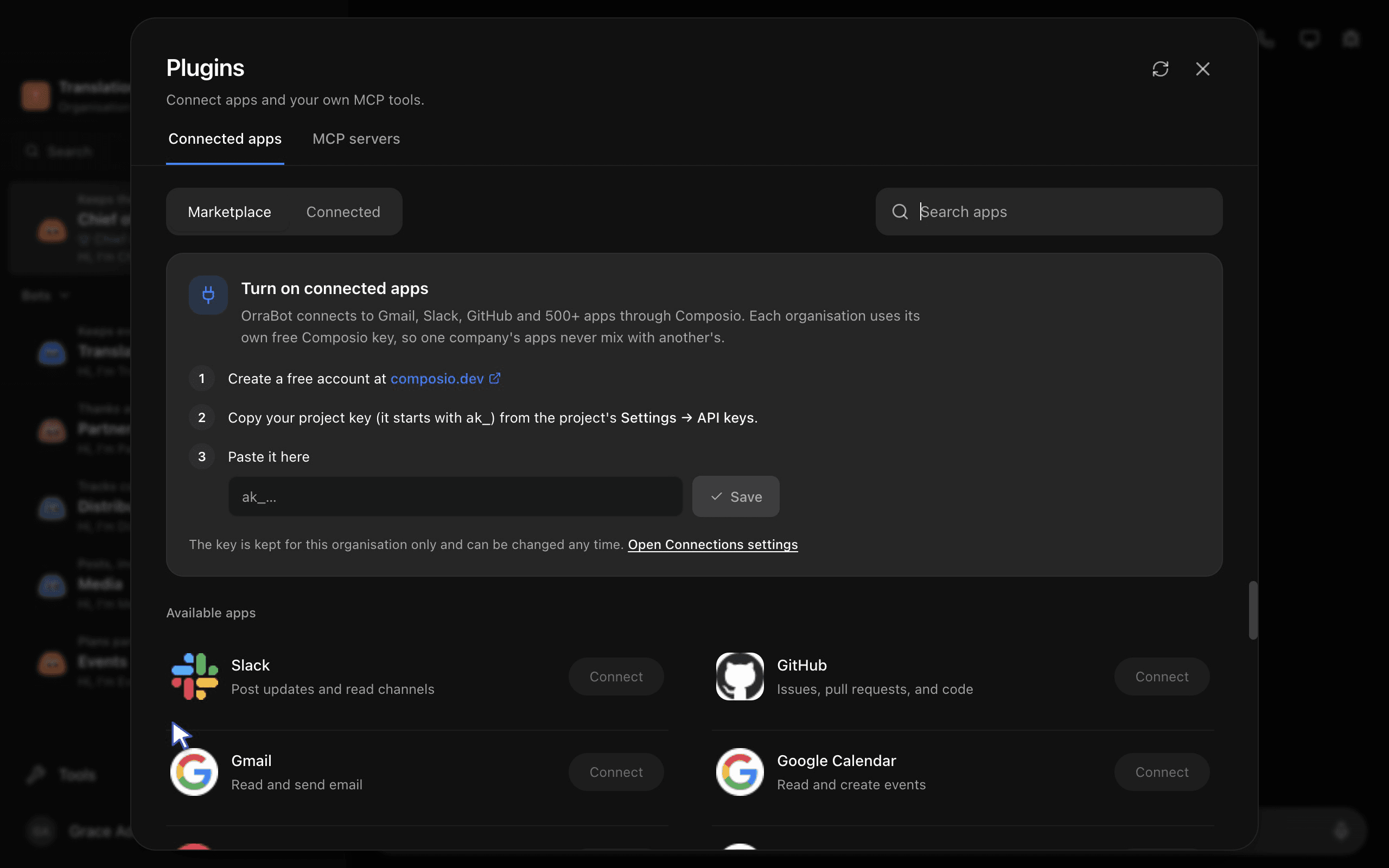
Task: Click 'Post updates and read channels' text
Action: pyautogui.click(x=332, y=689)
